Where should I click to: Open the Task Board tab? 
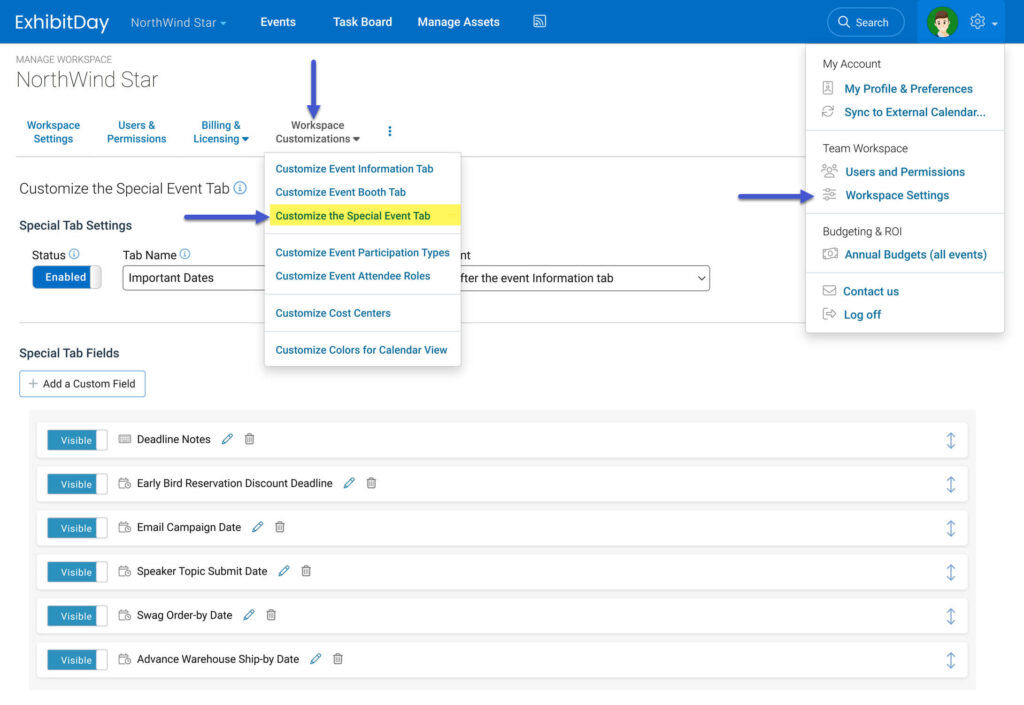point(362,22)
